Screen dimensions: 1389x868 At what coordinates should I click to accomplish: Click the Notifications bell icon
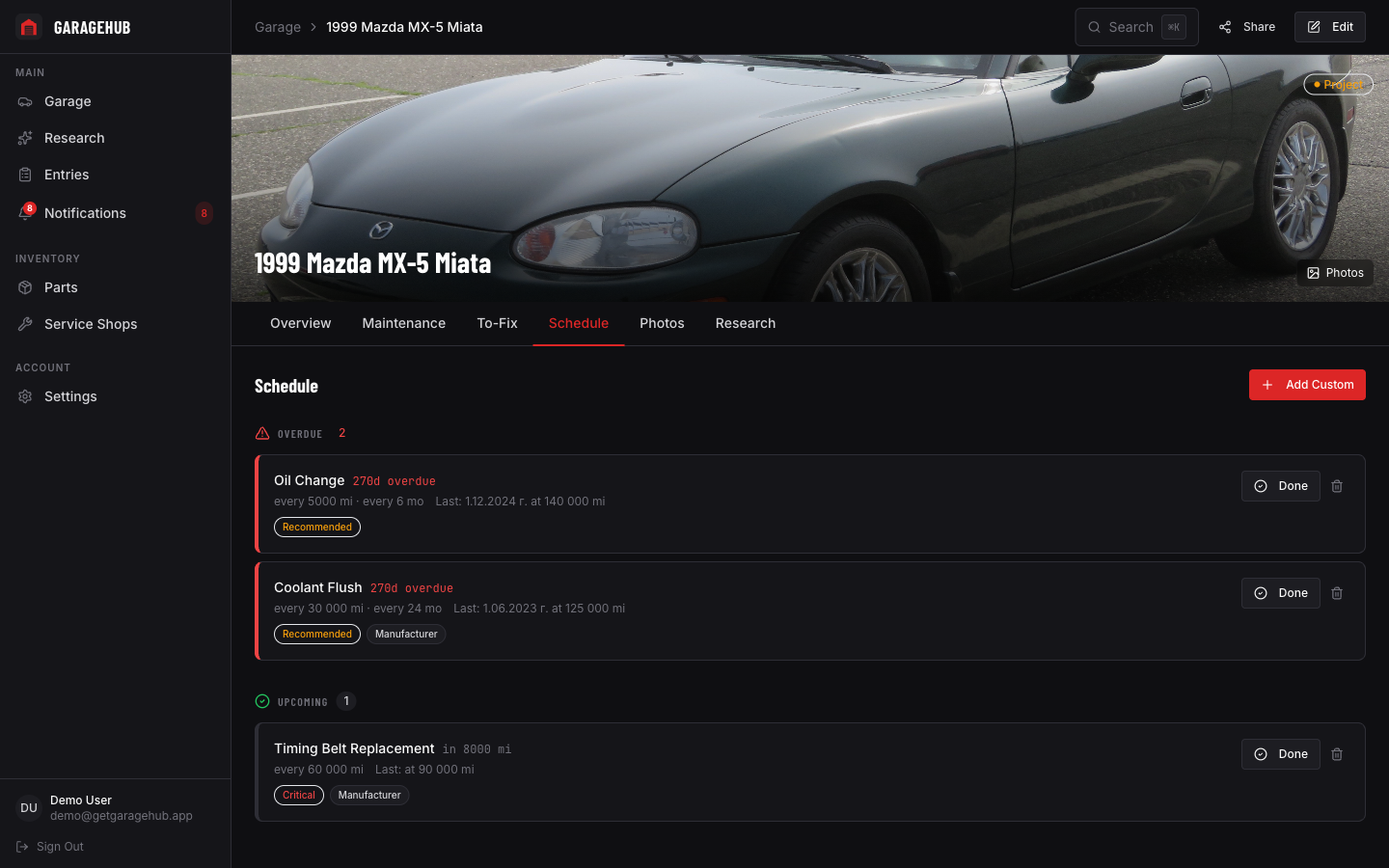tap(25, 213)
